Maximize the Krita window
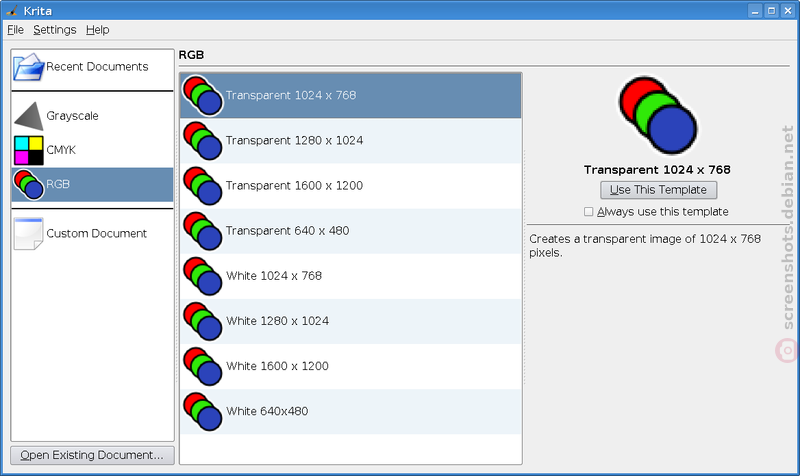This screenshot has width=800, height=476. tap(771, 11)
